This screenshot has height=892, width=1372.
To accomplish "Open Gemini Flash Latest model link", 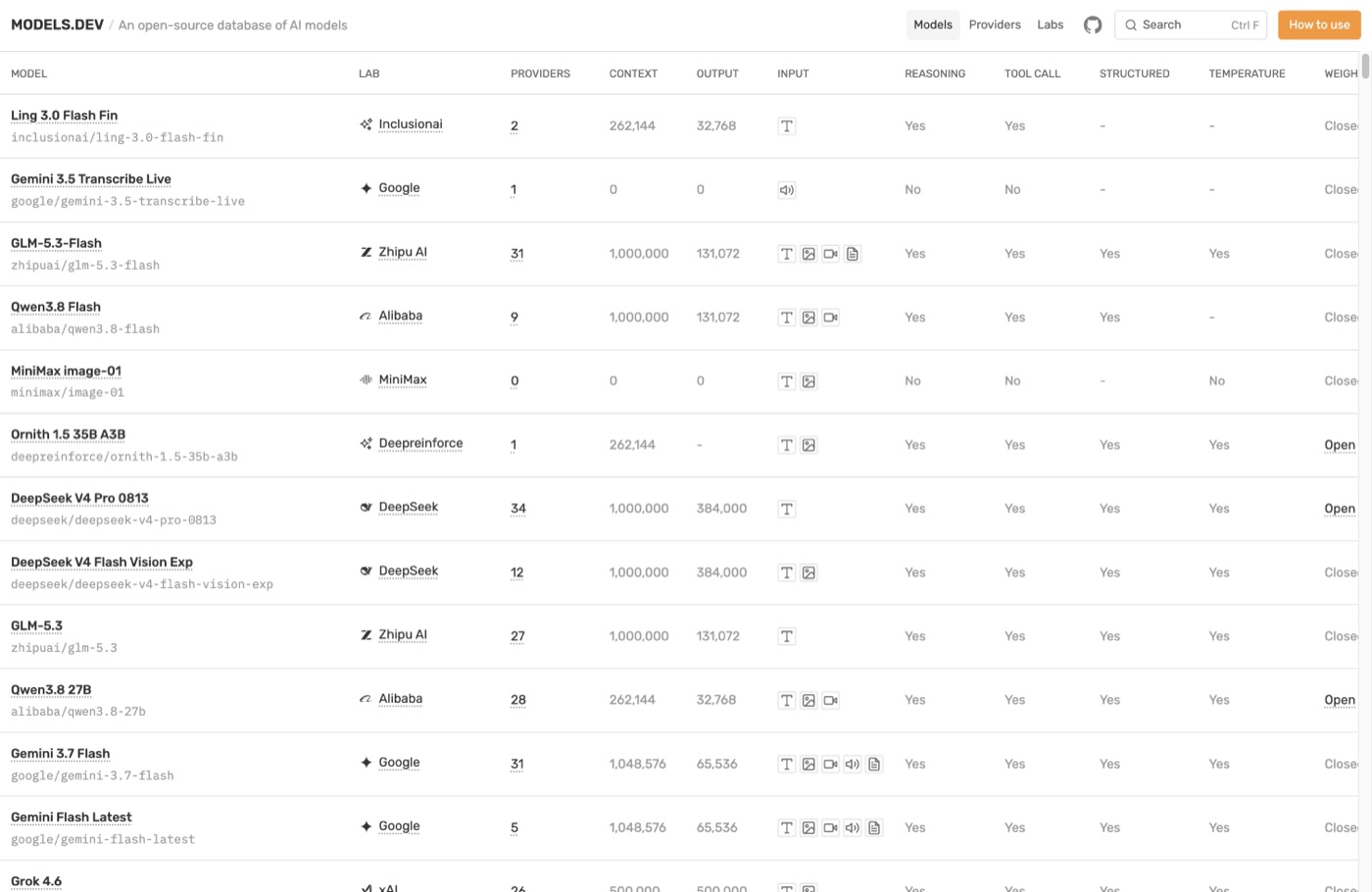I will (x=71, y=818).
